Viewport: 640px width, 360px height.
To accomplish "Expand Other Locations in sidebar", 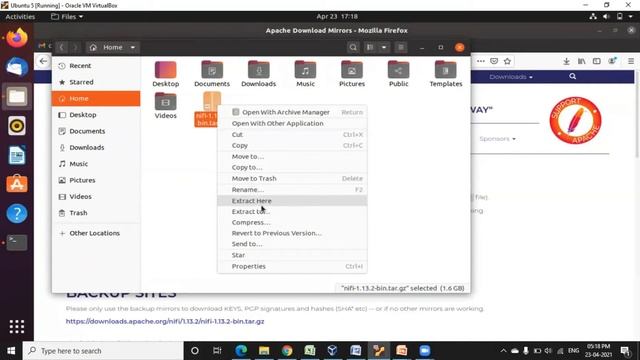I will [96, 233].
